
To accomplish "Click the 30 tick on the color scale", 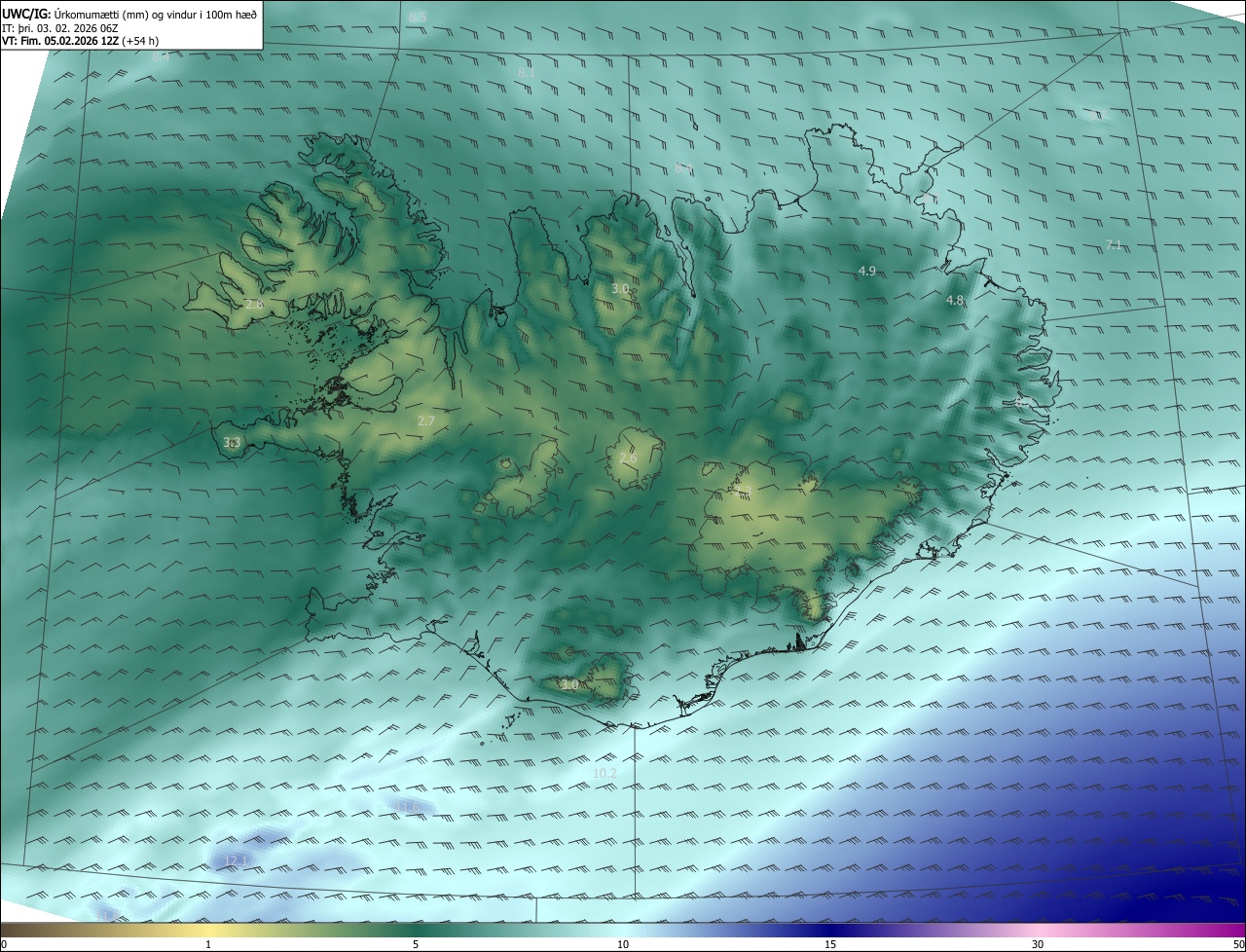I will point(1038,944).
